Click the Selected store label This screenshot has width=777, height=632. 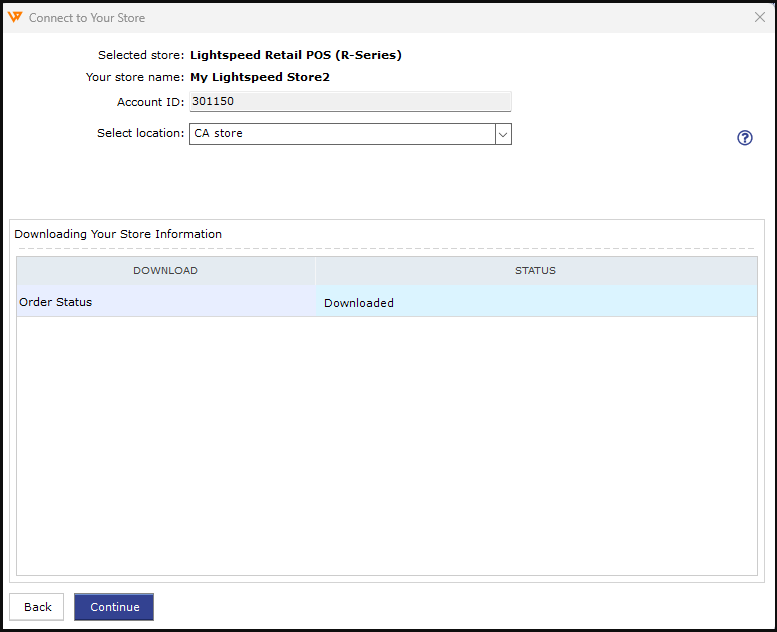[140, 55]
